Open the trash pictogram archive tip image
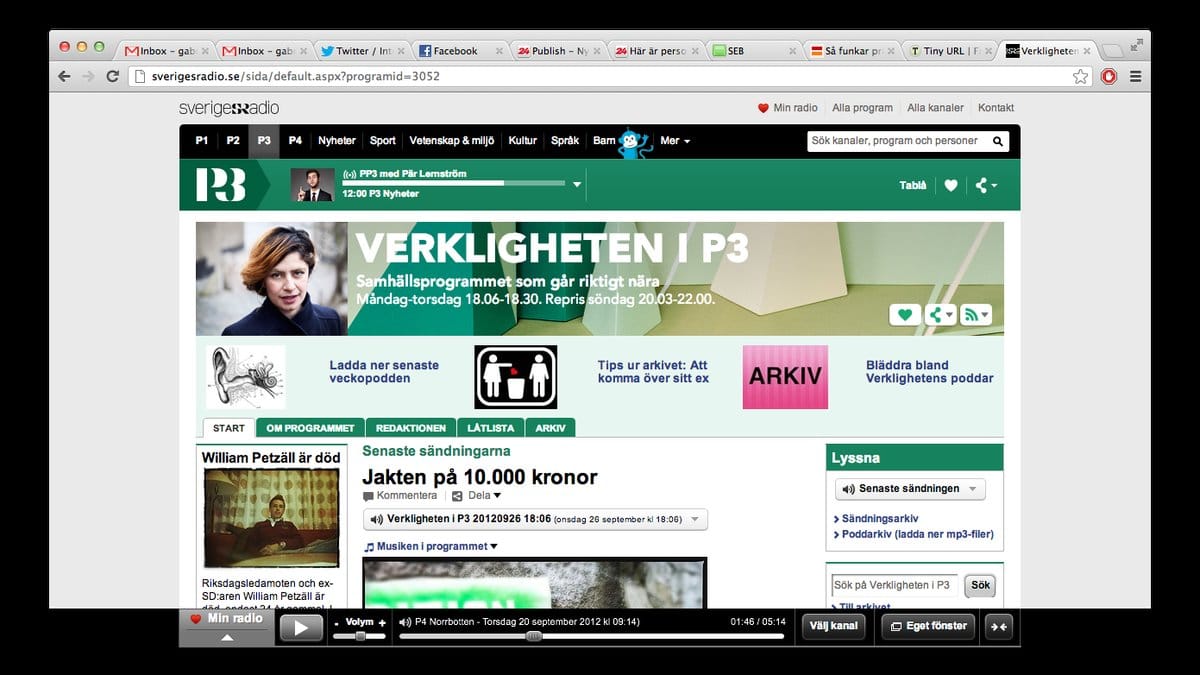The image size is (1200, 675). coord(515,377)
